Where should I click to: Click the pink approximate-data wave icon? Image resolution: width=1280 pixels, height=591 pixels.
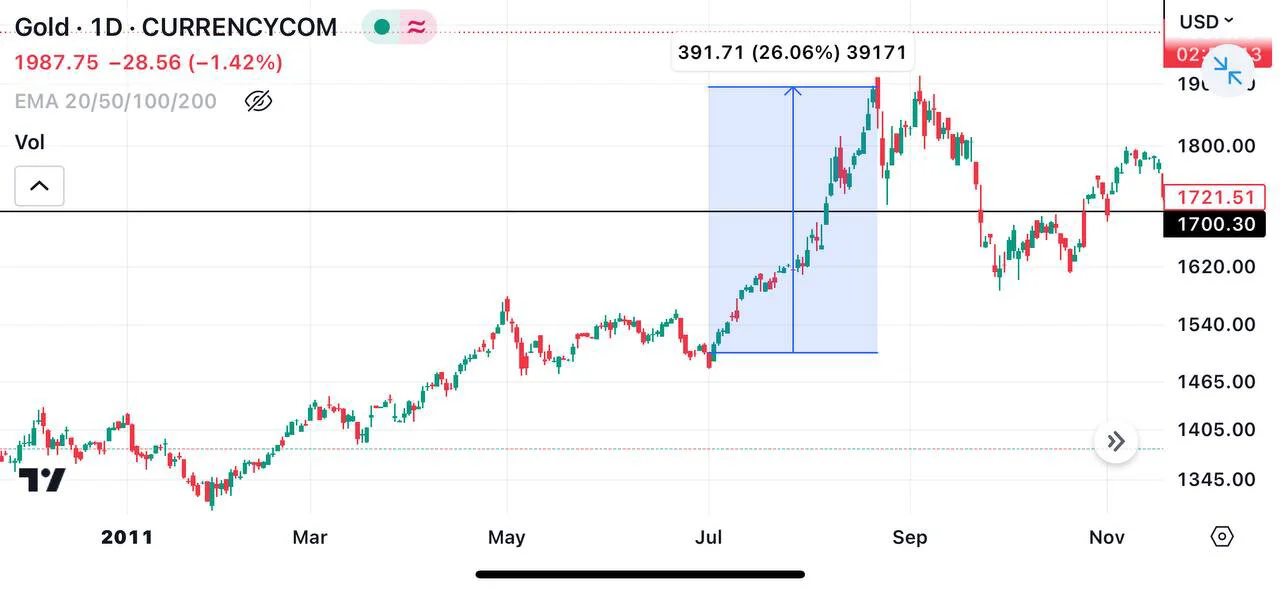point(417,27)
